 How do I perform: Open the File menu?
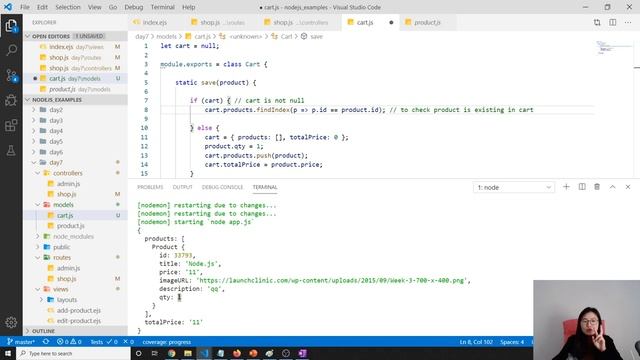(25, 7)
